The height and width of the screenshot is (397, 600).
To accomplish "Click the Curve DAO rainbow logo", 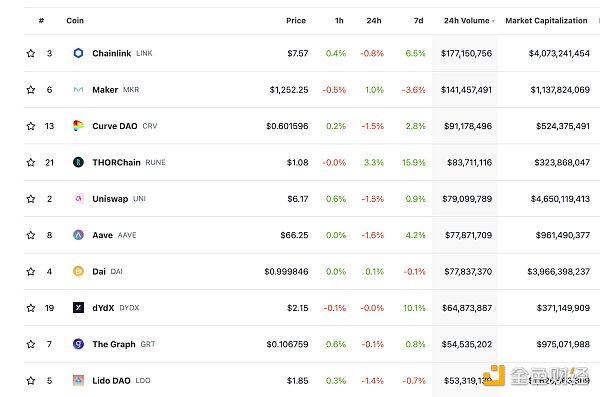I will pos(78,126).
